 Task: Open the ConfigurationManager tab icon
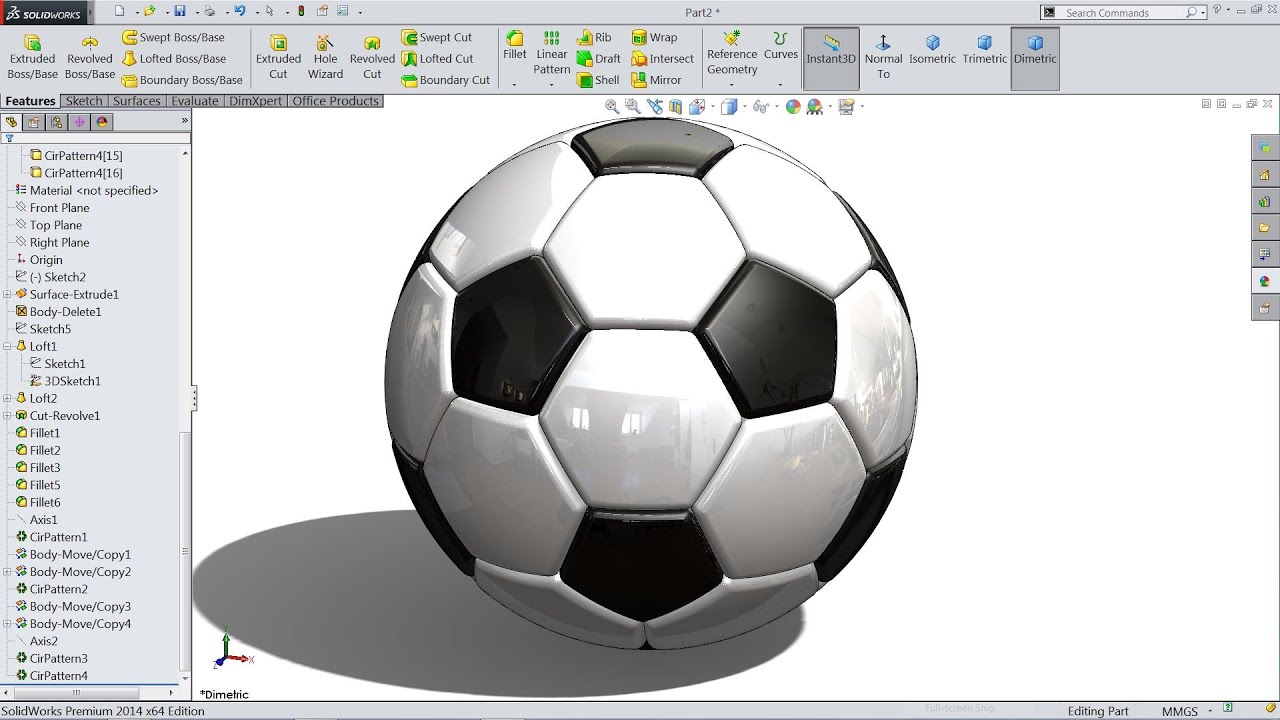(56, 122)
